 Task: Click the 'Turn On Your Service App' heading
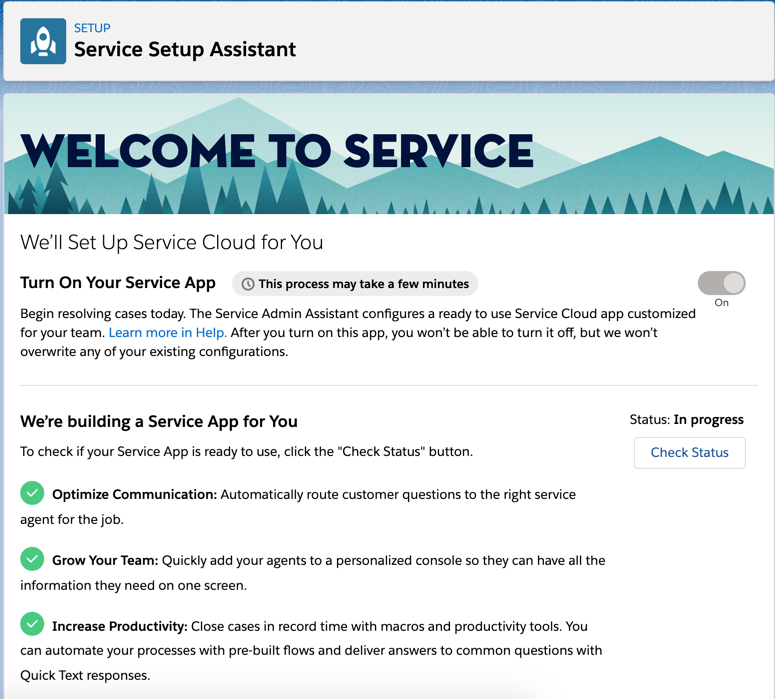[118, 283]
